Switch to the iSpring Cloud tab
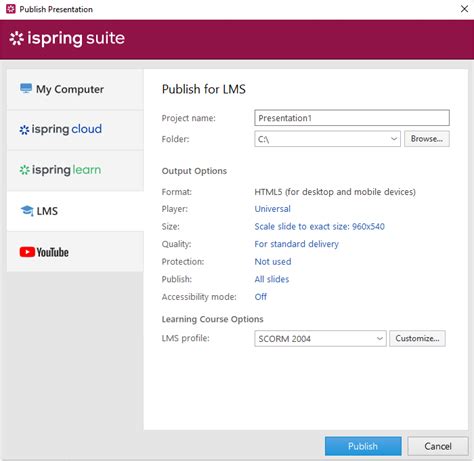474x461 pixels. click(x=75, y=130)
